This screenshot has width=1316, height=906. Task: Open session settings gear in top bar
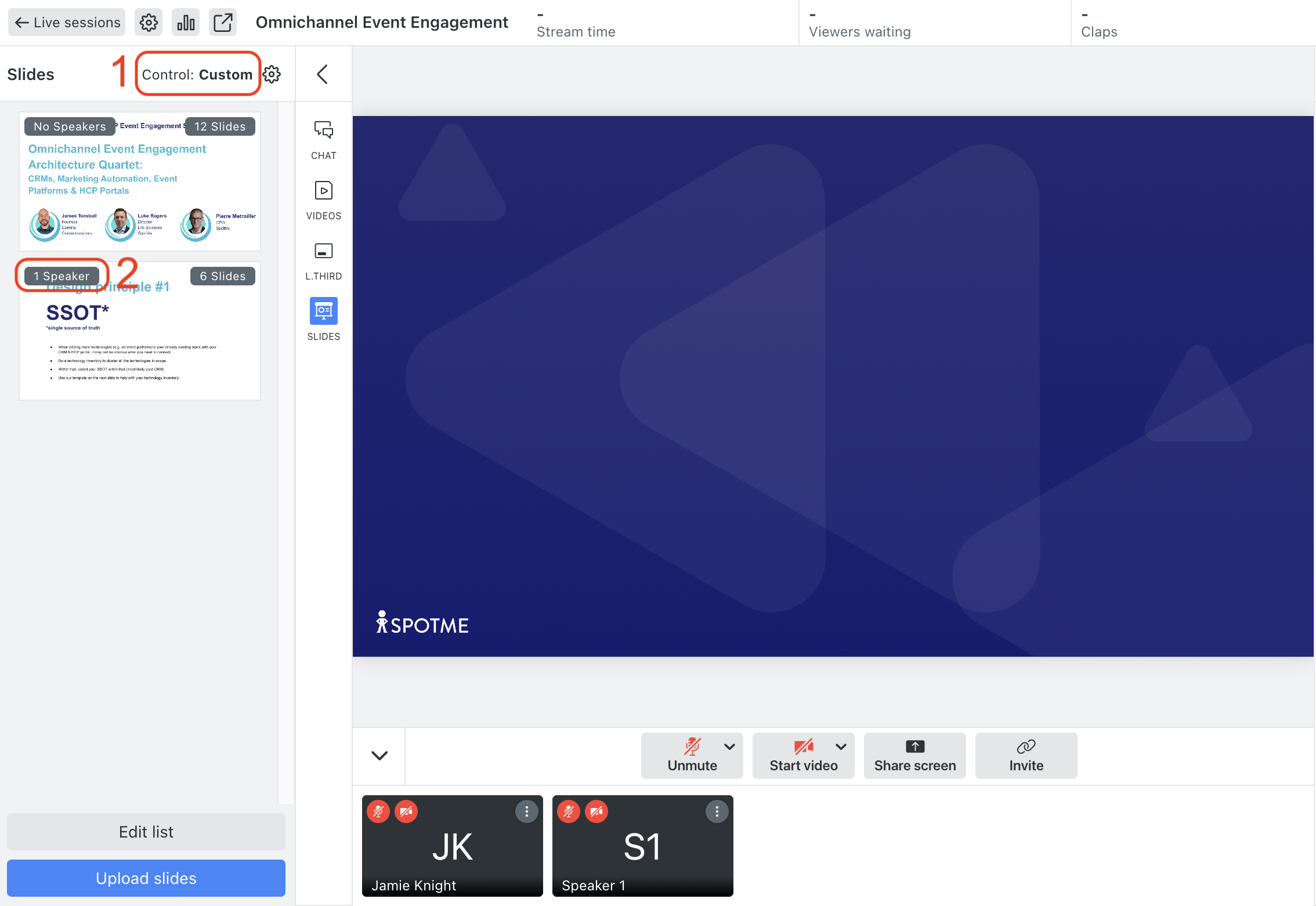coord(149,22)
